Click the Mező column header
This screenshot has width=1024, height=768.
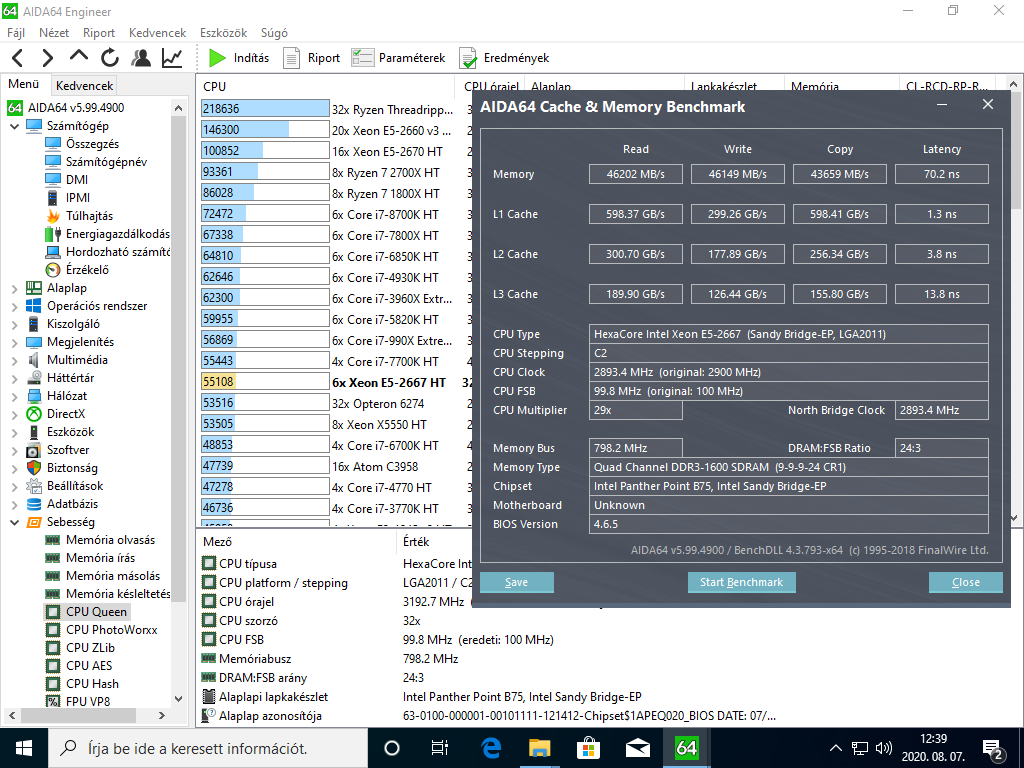click(x=297, y=541)
